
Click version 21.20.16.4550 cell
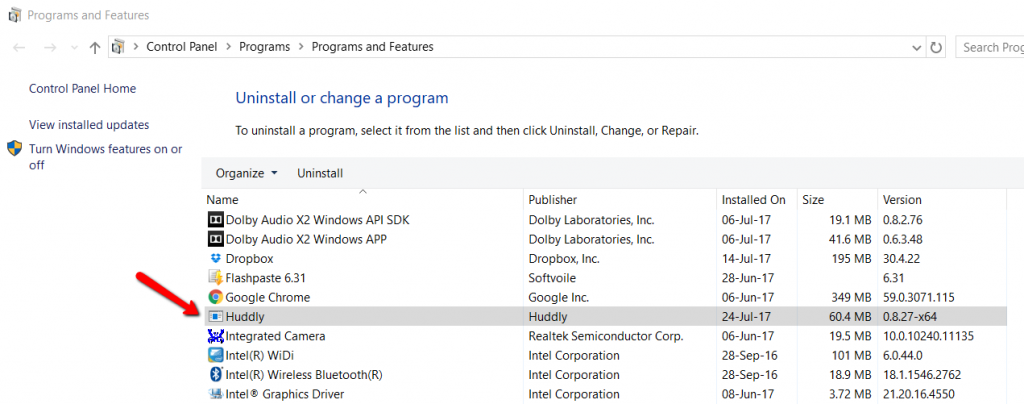click(920, 394)
